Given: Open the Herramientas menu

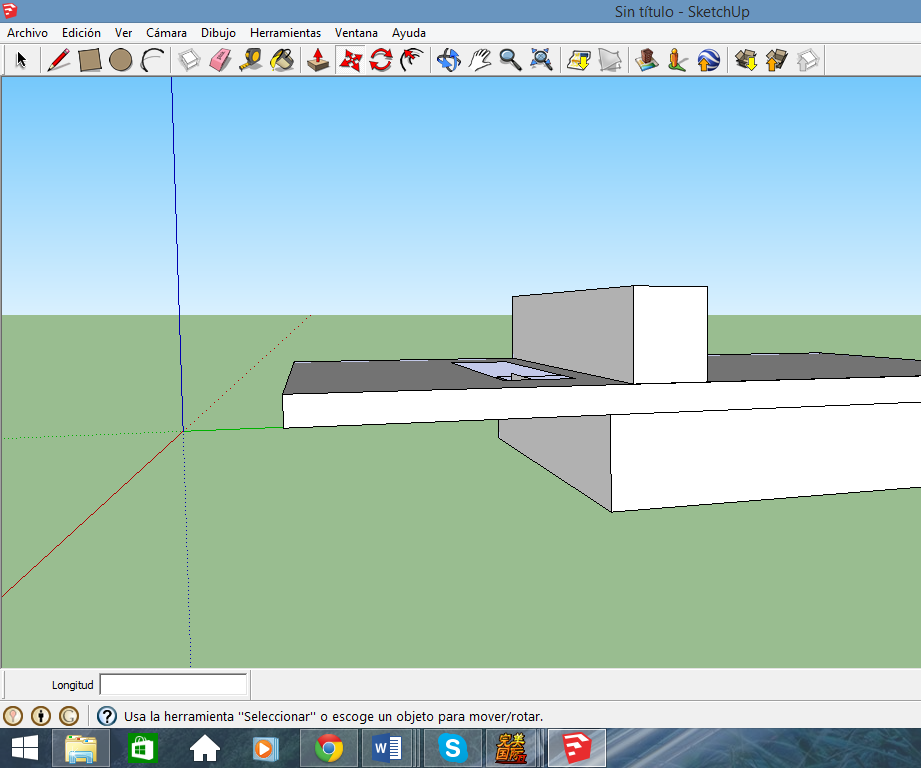Looking at the screenshot, I should 285,33.
